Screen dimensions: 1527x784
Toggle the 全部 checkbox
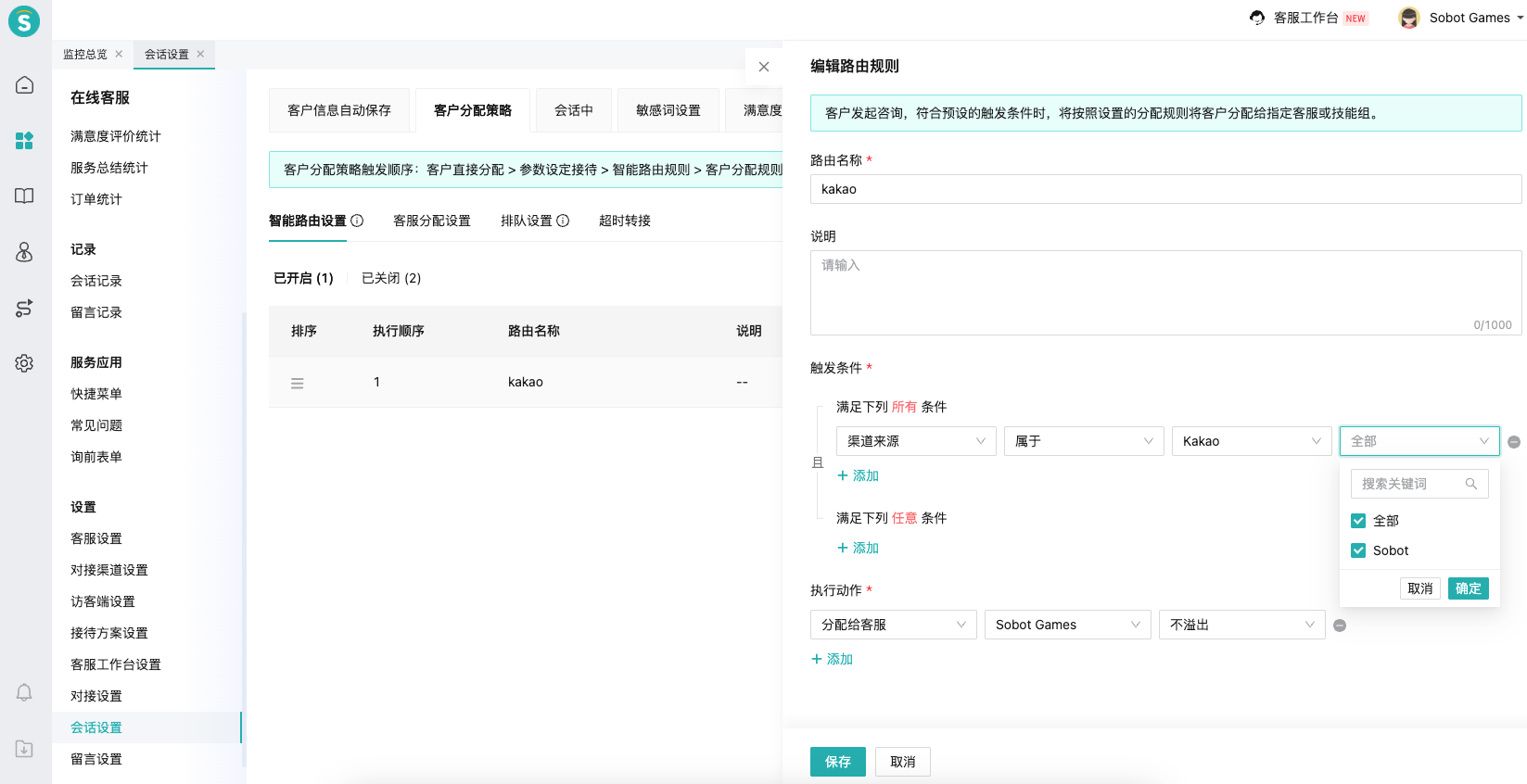click(1358, 521)
